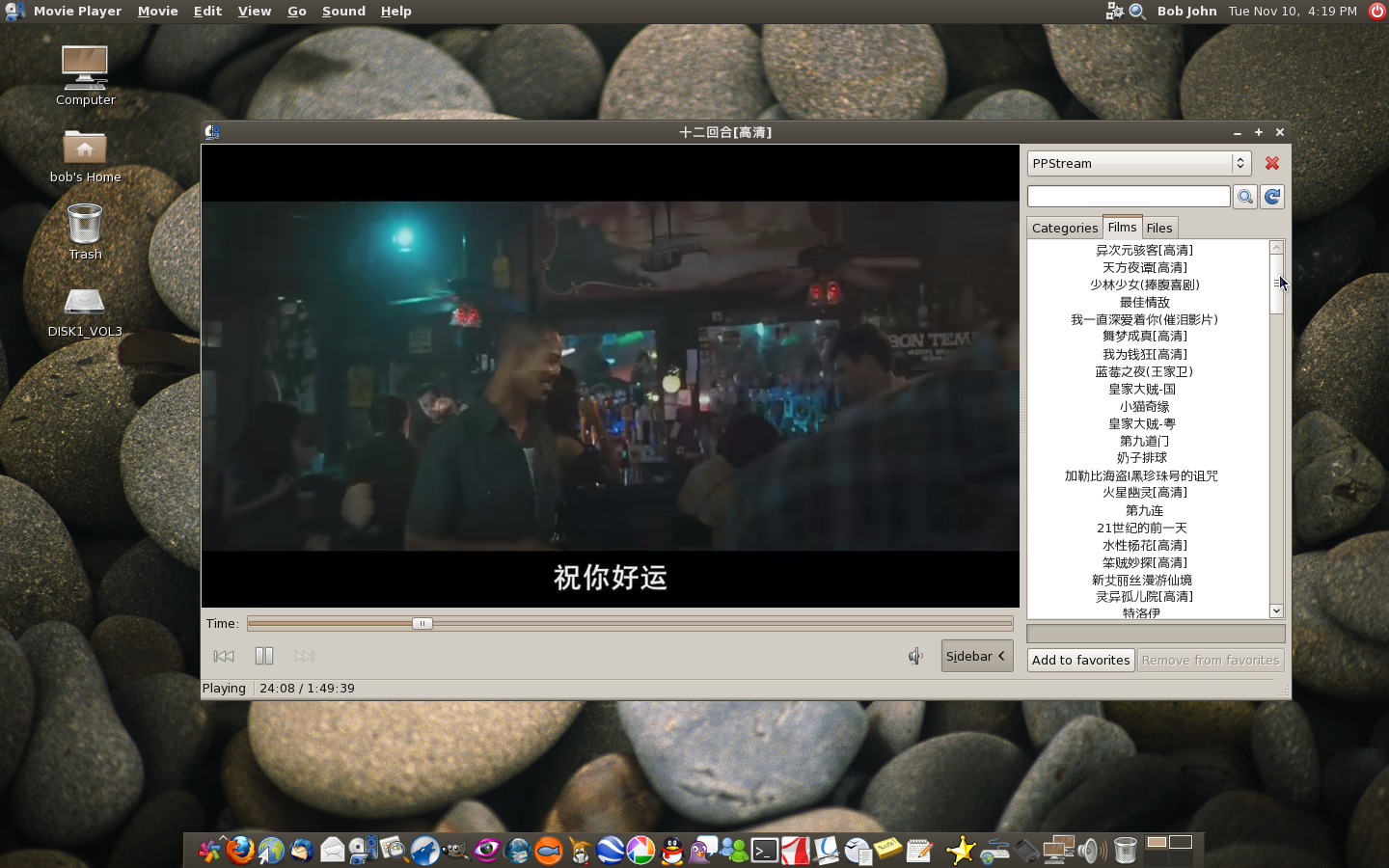This screenshot has height=868, width=1389.
Task: Launch aMule donkey icon from the dock
Action: (x=579, y=850)
